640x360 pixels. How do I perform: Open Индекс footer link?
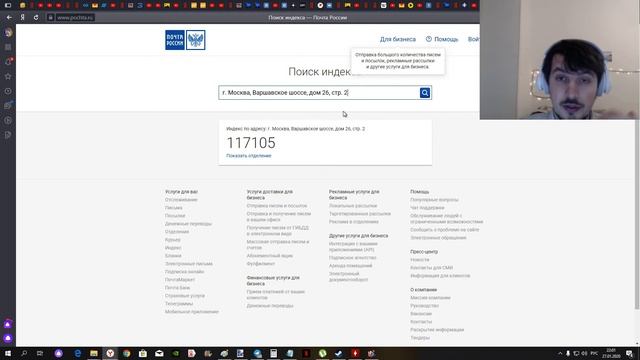coord(173,248)
